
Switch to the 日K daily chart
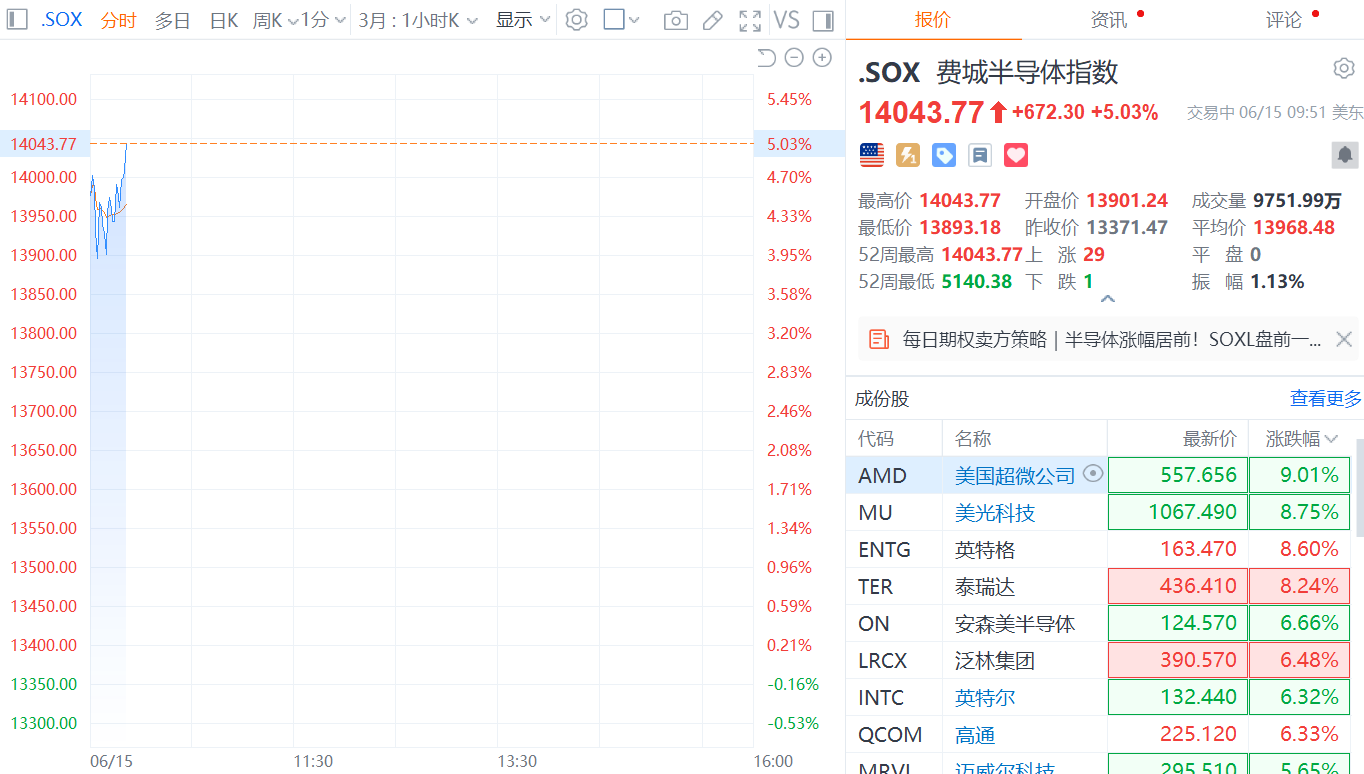(x=223, y=20)
